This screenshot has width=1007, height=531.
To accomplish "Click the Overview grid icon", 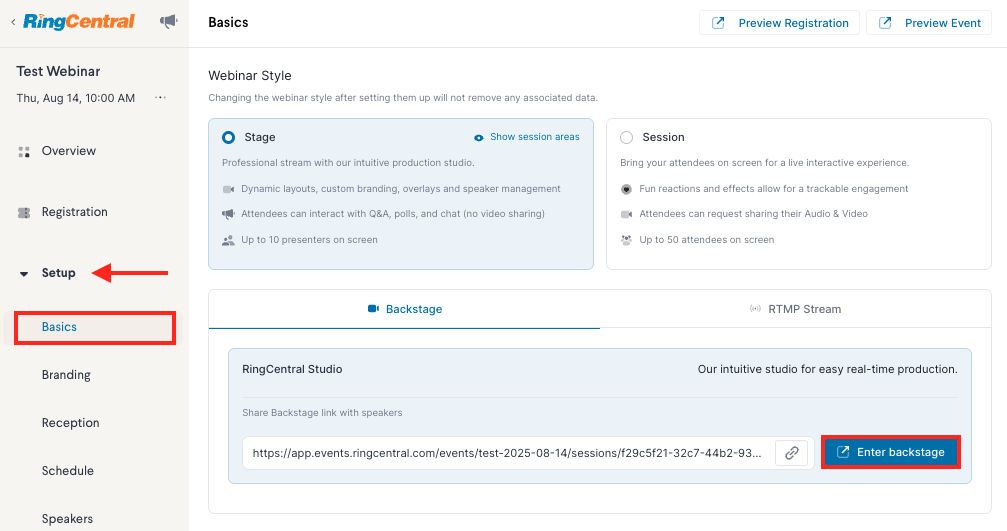I will click(x=24, y=152).
